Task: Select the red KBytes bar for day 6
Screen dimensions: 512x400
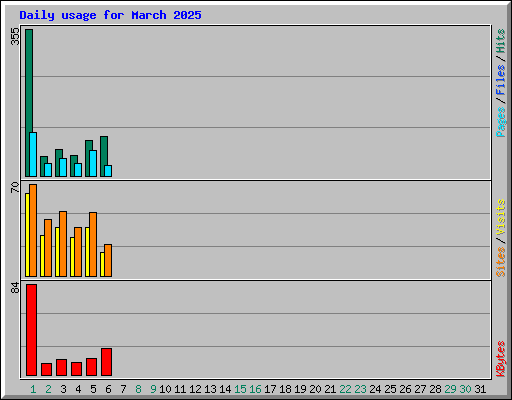Action: (106, 362)
